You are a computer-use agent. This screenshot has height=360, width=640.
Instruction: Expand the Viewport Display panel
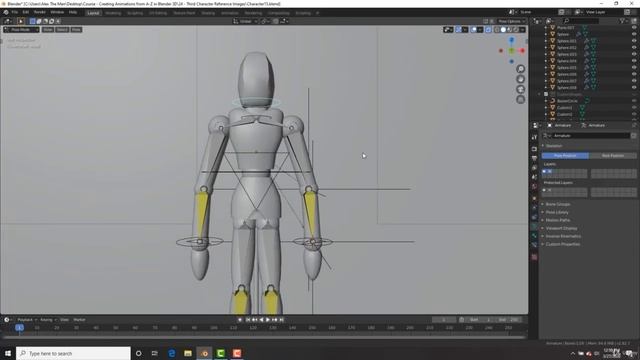click(x=561, y=228)
